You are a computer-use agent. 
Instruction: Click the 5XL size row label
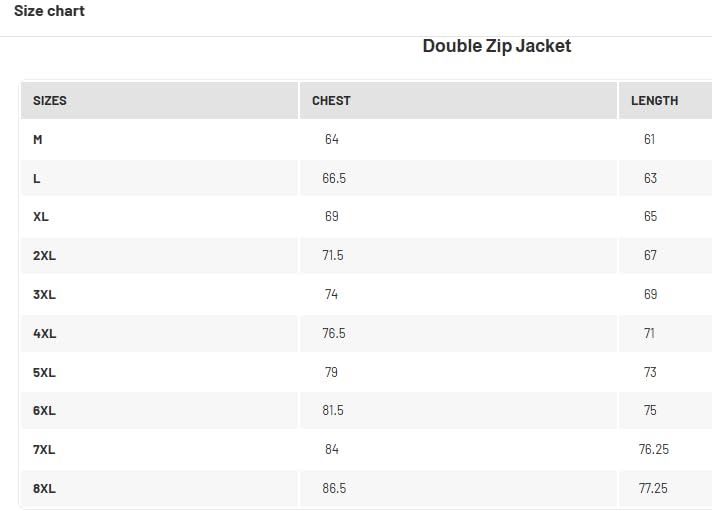click(x=44, y=373)
